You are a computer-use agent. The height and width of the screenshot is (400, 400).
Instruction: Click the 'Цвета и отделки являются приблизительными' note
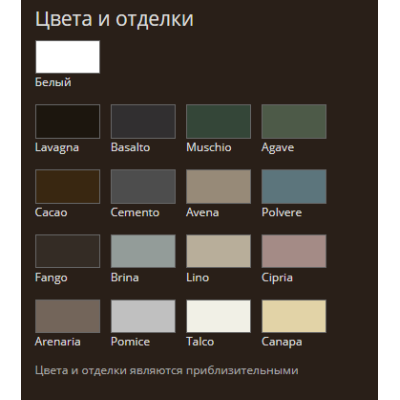[167, 371]
